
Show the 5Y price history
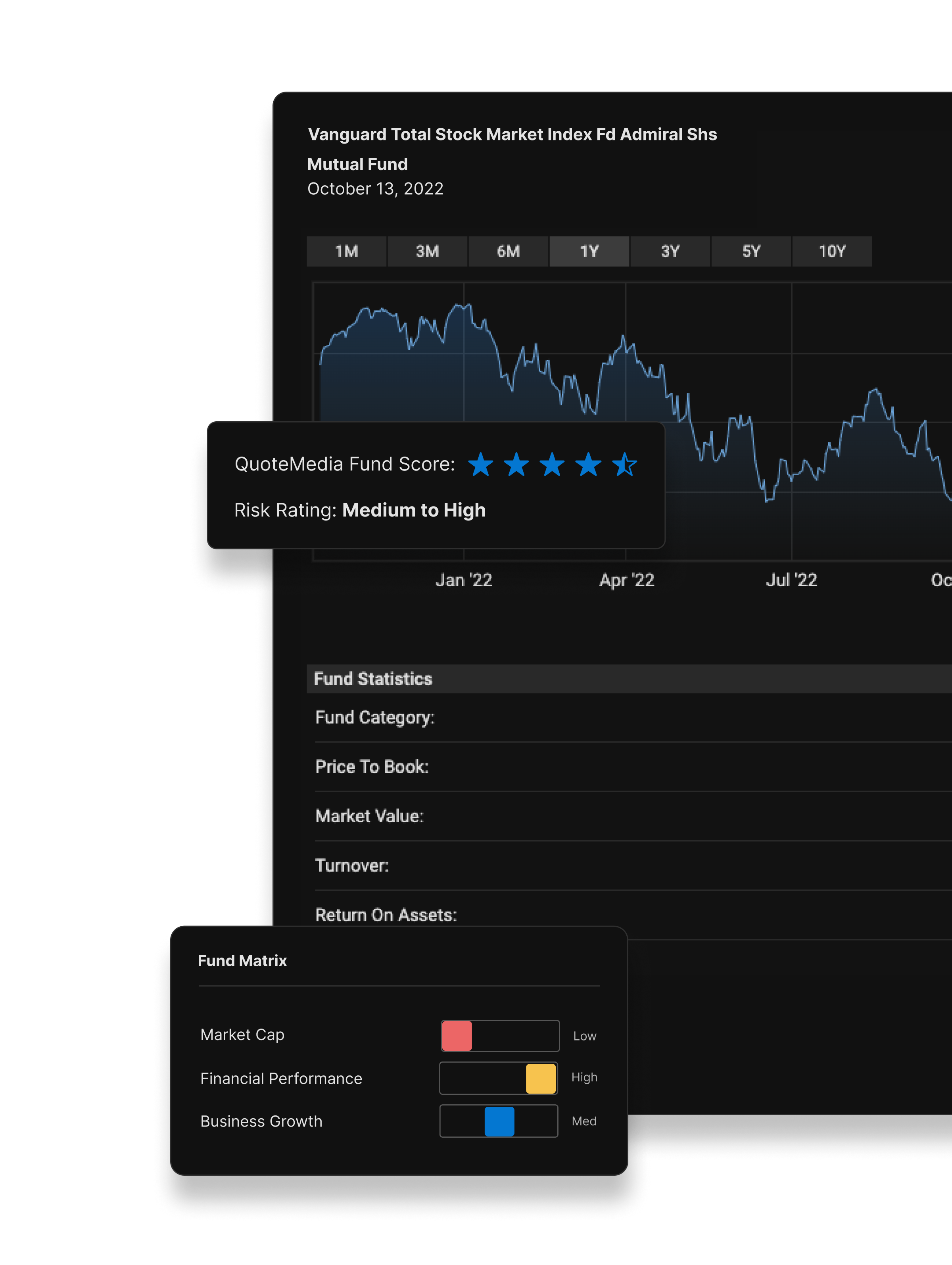(x=751, y=251)
